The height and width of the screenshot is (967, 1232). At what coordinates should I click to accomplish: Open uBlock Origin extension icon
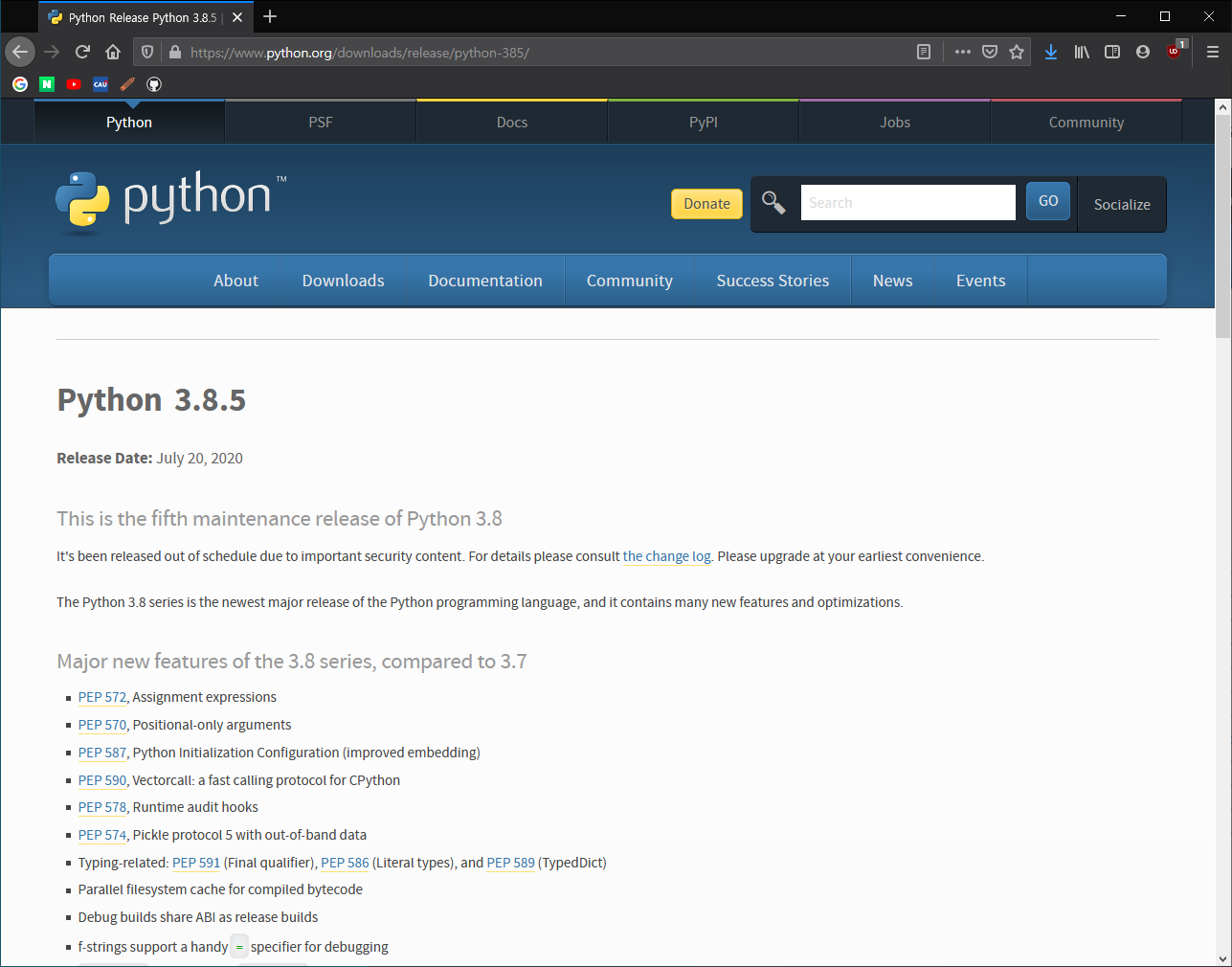point(1176,51)
